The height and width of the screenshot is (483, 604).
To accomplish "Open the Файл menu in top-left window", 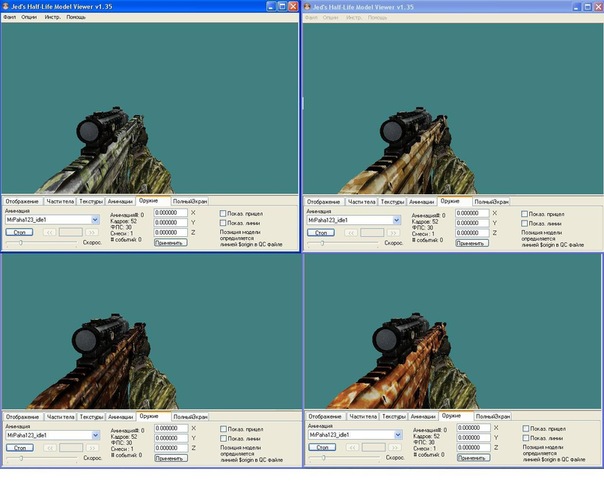I will point(10,17).
